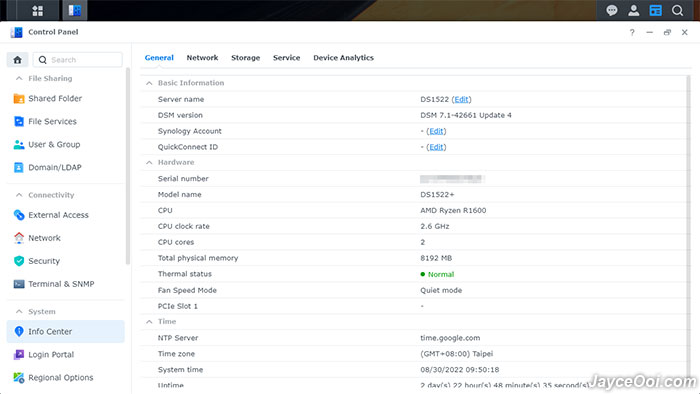
Task: Open the Control Panel help question mark
Action: pos(632,32)
